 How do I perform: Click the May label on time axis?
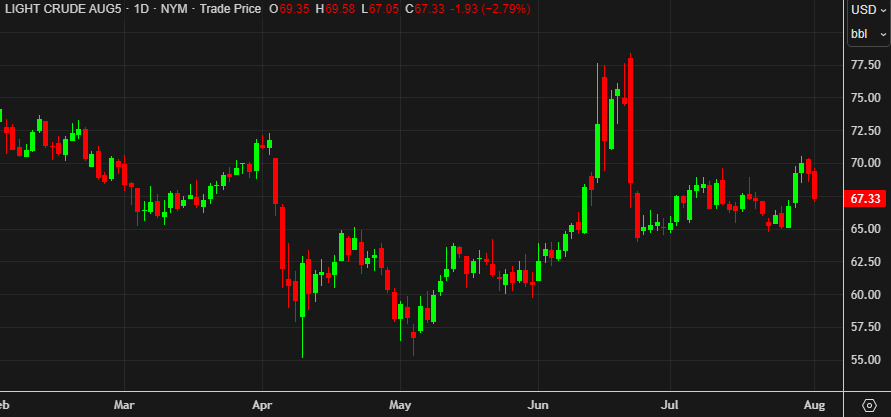point(400,405)
